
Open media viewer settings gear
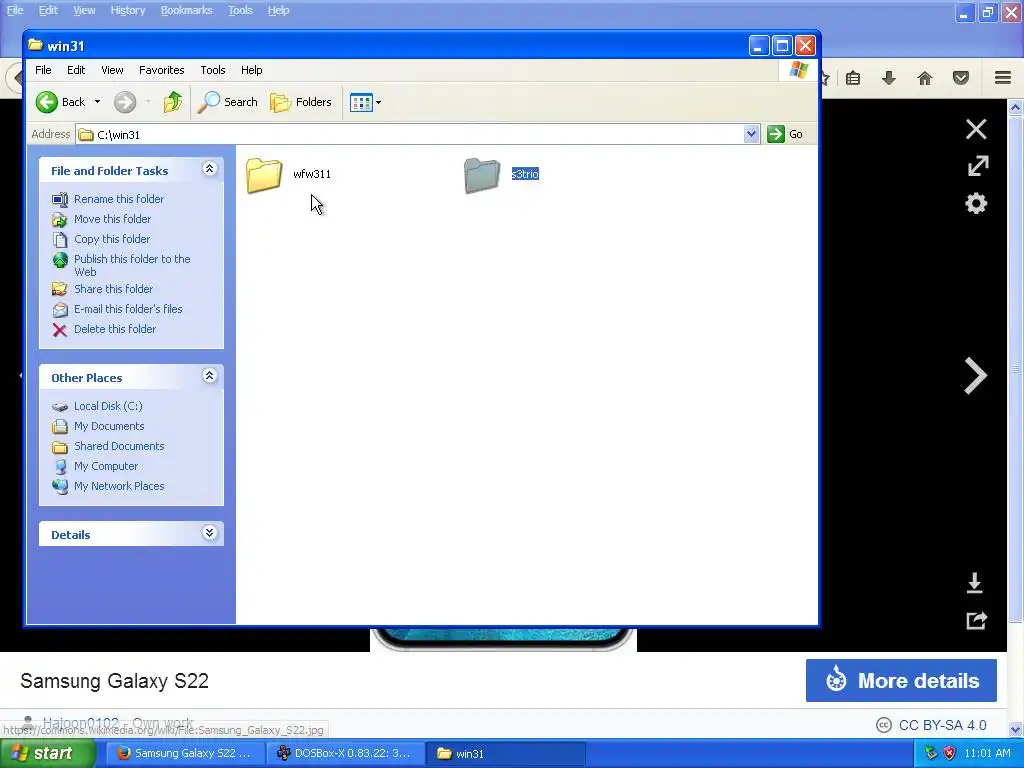[x=976, y=203]
